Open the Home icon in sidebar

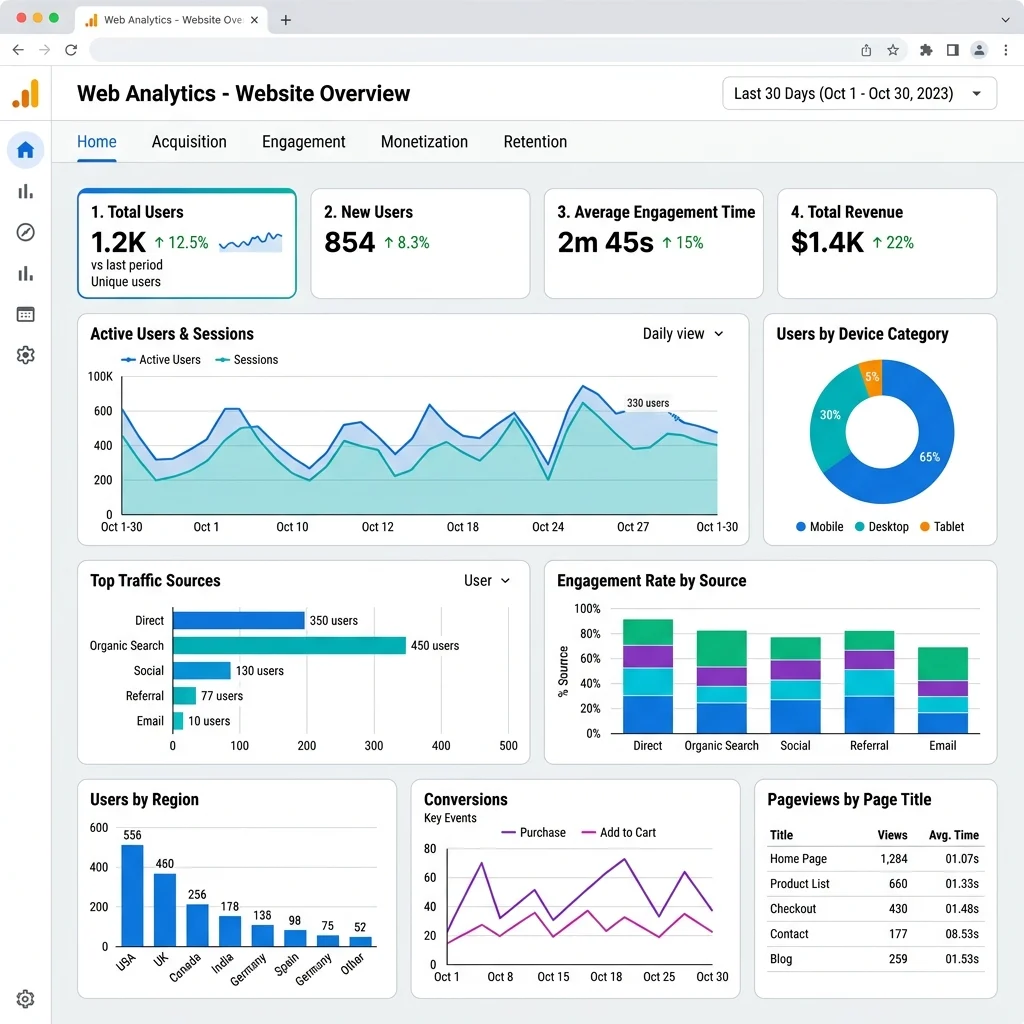point(25,150)
